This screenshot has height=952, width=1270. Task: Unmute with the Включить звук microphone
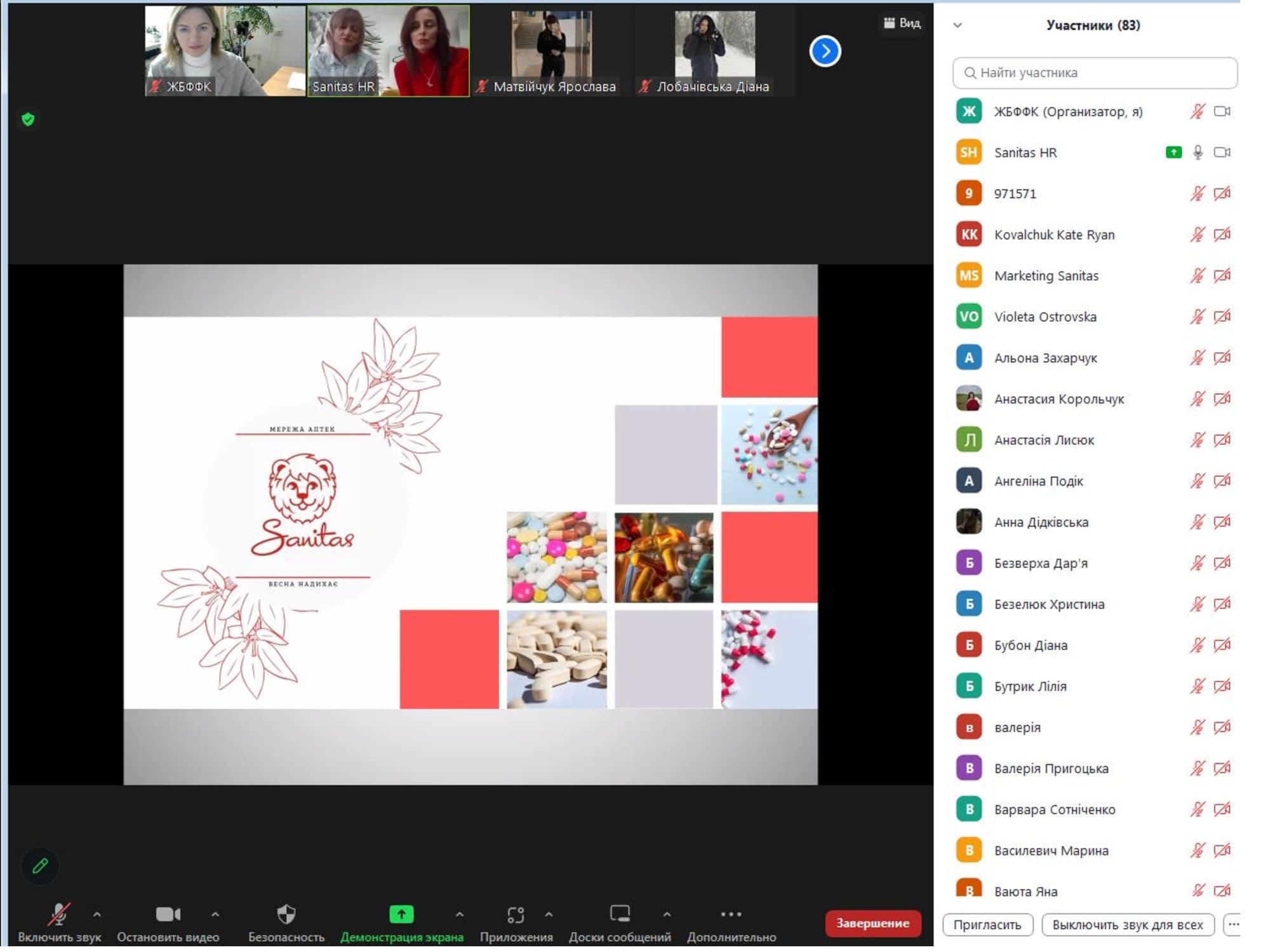(x=59, y=922)
